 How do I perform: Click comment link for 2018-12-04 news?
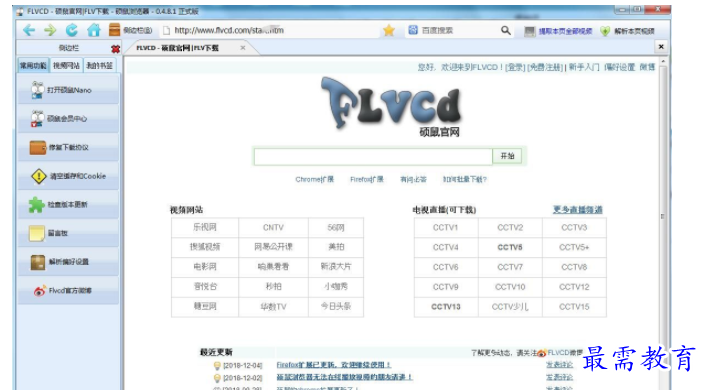pyautogui.click(x=559, y=365)
